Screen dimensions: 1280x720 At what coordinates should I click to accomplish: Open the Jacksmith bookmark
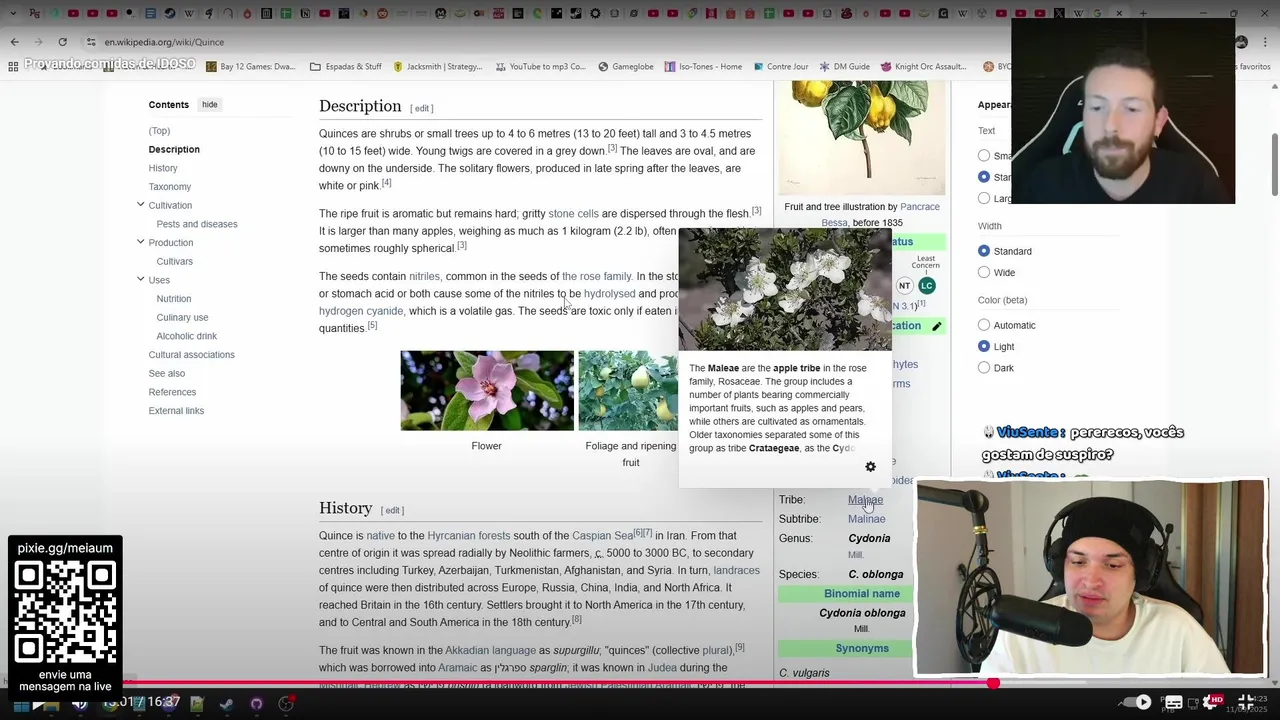click(438, 67)
